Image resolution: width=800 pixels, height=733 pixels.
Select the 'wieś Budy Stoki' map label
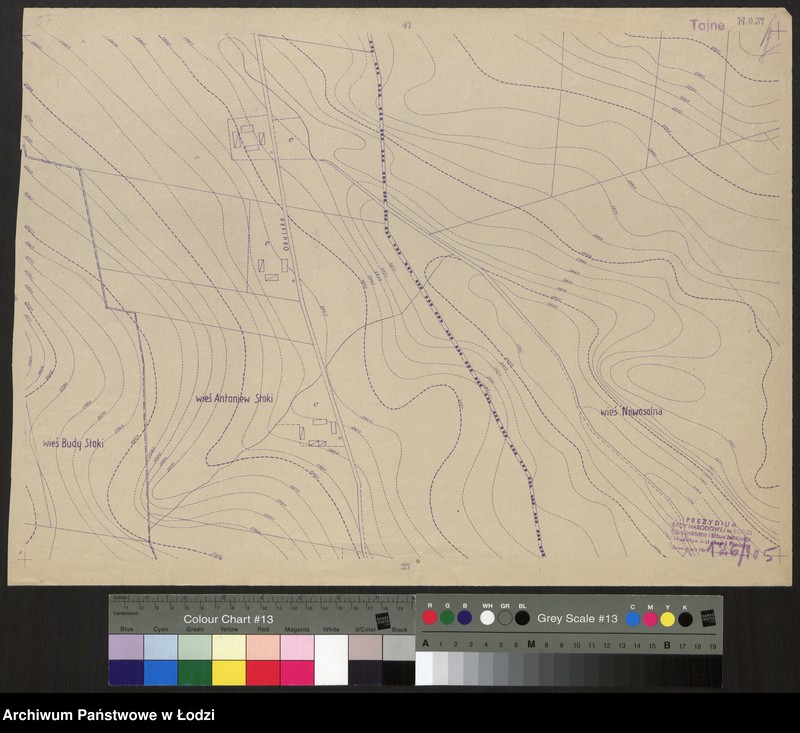pos(73,442)
